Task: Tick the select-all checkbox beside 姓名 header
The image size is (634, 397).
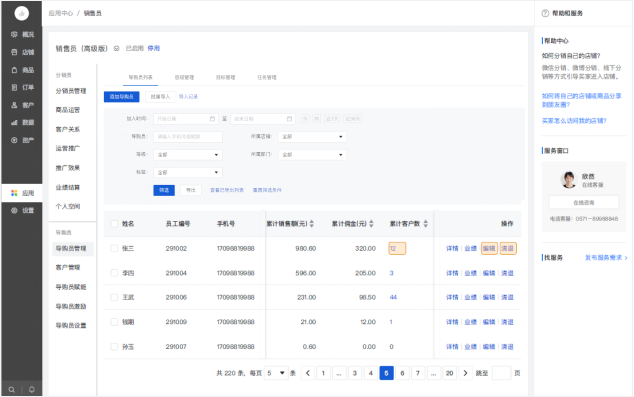Action: click(x=114, y=224)
